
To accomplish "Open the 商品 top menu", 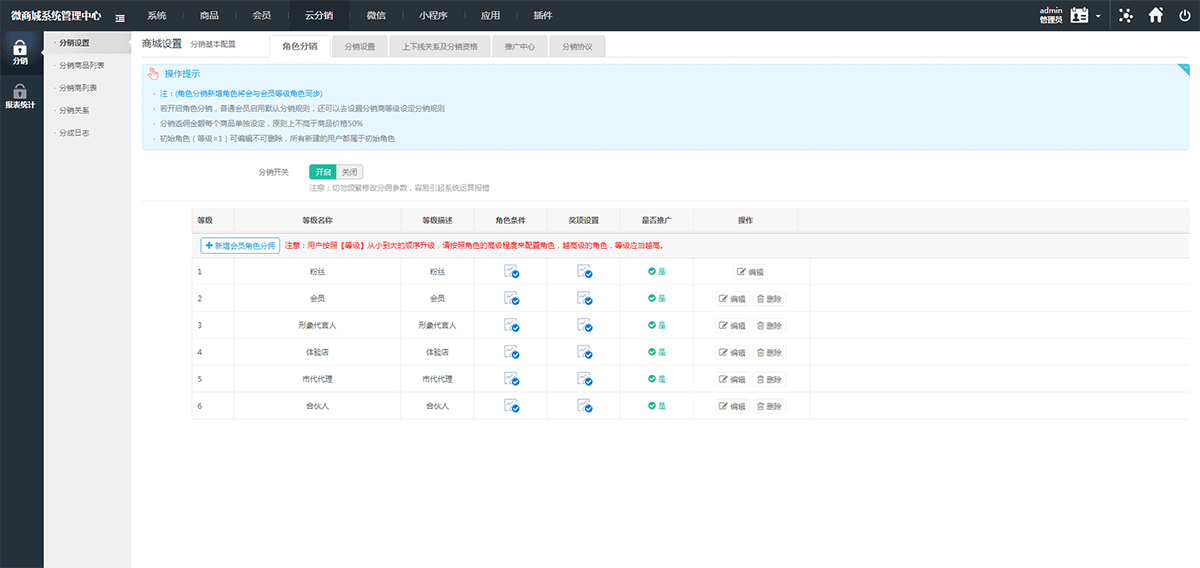I will (x=209, y=15).
